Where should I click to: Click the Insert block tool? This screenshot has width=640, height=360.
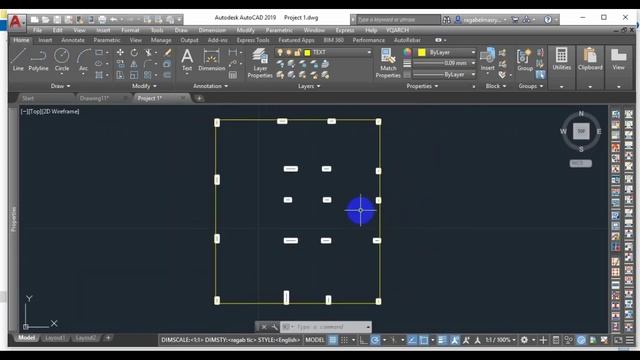[487, 60]
